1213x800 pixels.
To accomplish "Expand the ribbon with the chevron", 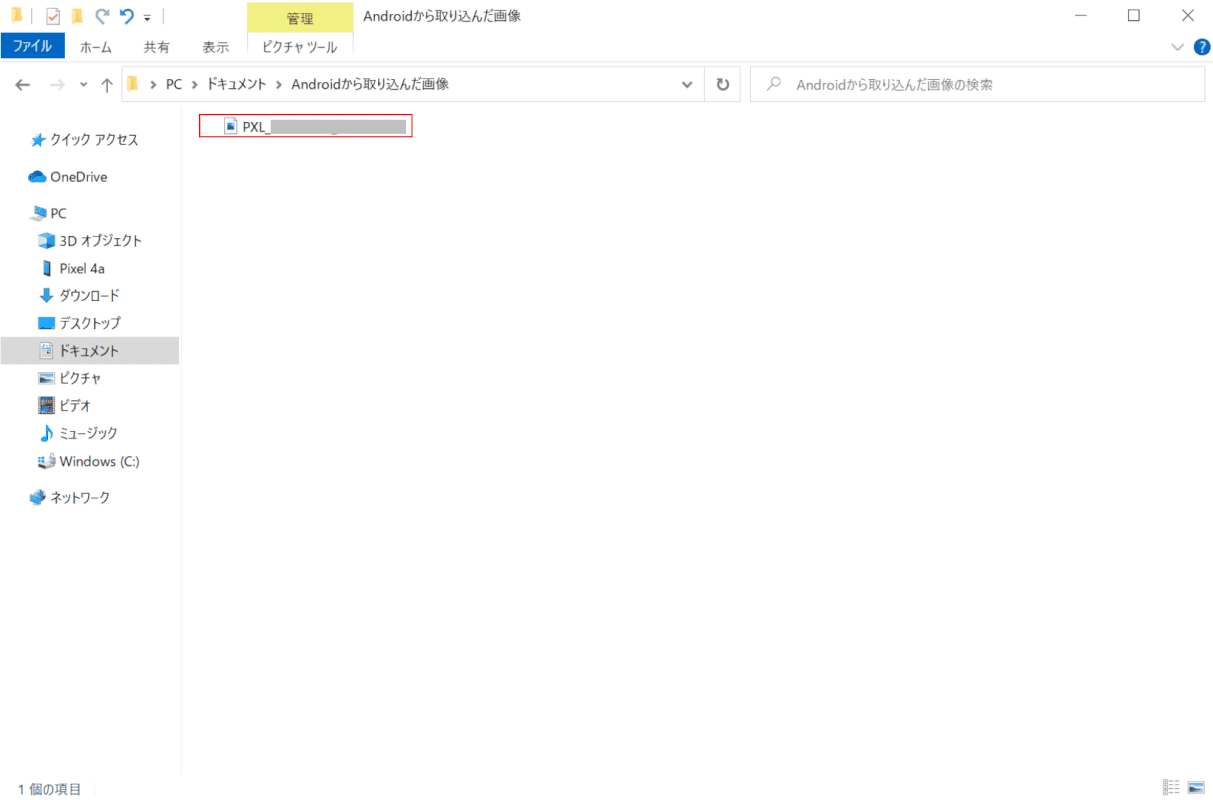I will tap(1176, 46).
